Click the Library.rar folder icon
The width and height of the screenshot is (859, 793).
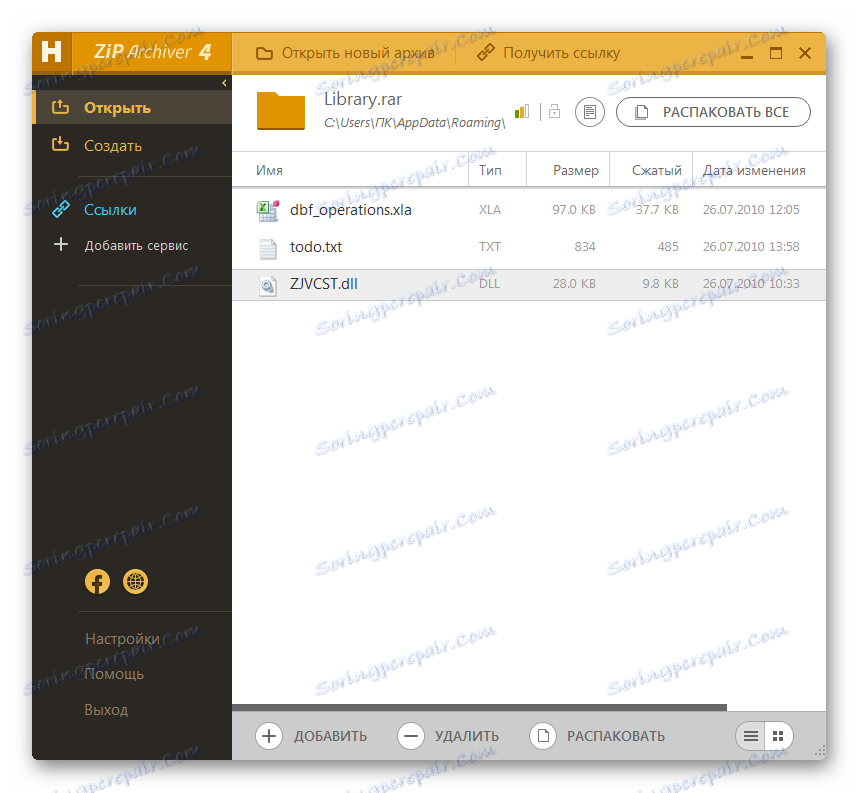pos(280,111)
